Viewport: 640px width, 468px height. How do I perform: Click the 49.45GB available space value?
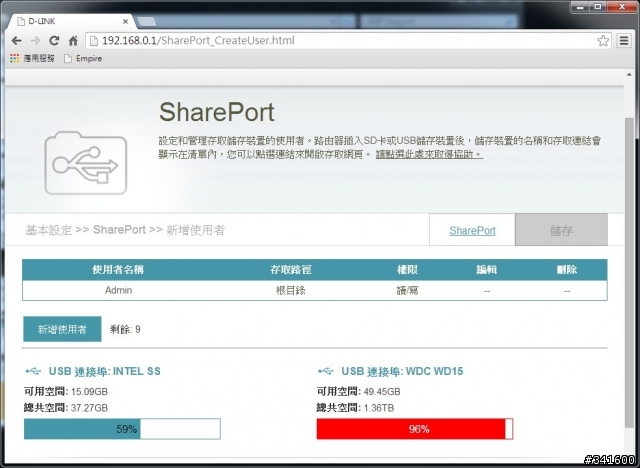(x=382, y=392)
